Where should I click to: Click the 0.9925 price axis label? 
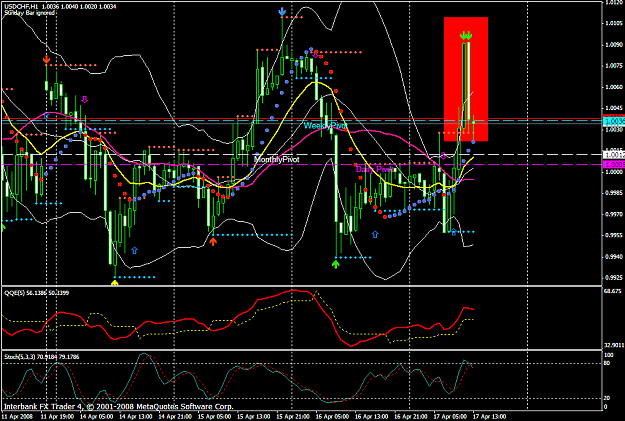[x=614, y=277]
